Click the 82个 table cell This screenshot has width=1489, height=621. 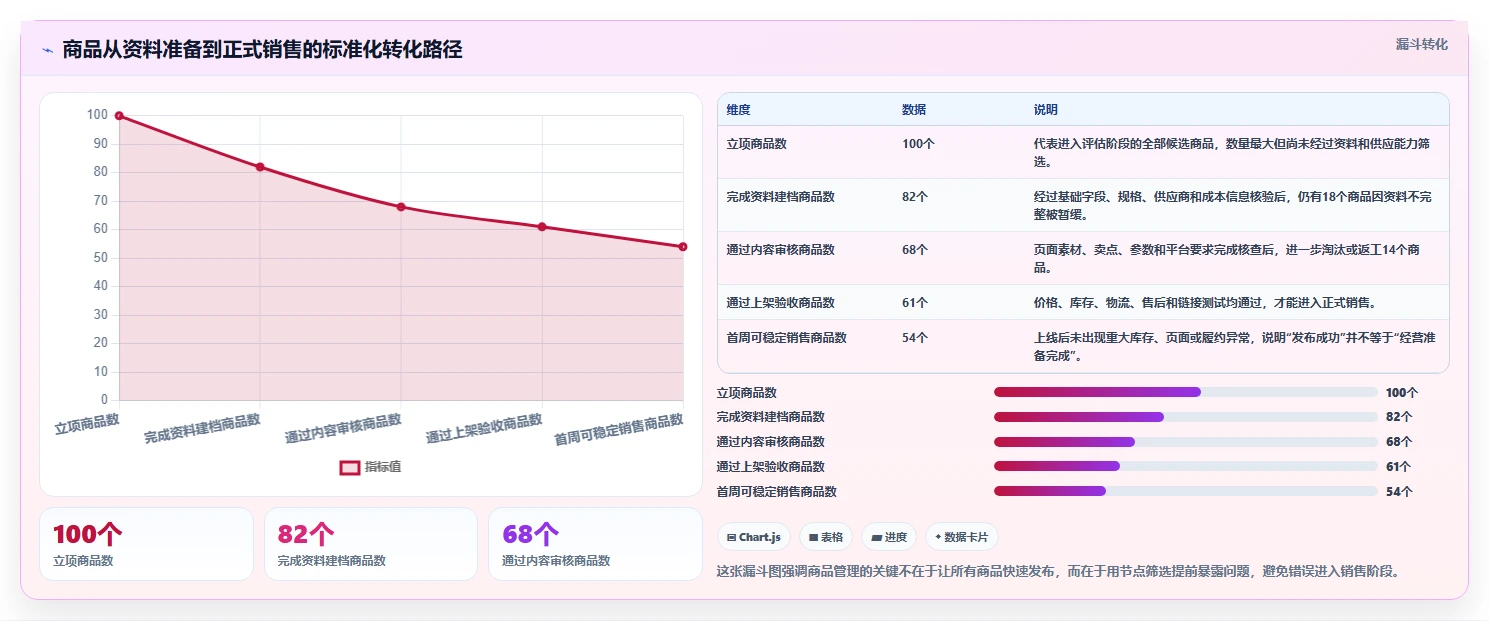pyautogui.click(x=915, y=197)
